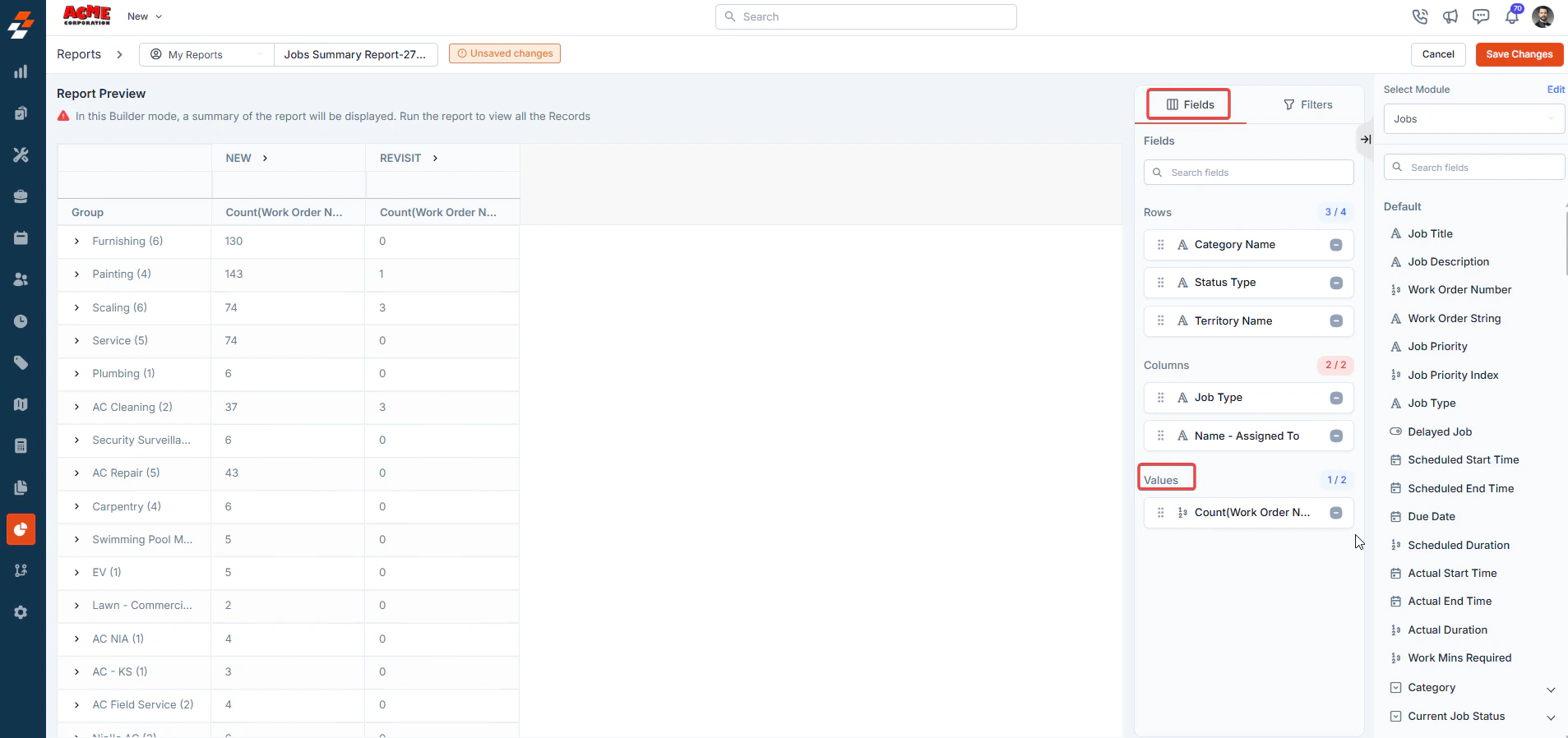Select the Scheduled Start Time field
This screenshot has width=1568, height=738.
(1463, 460)
